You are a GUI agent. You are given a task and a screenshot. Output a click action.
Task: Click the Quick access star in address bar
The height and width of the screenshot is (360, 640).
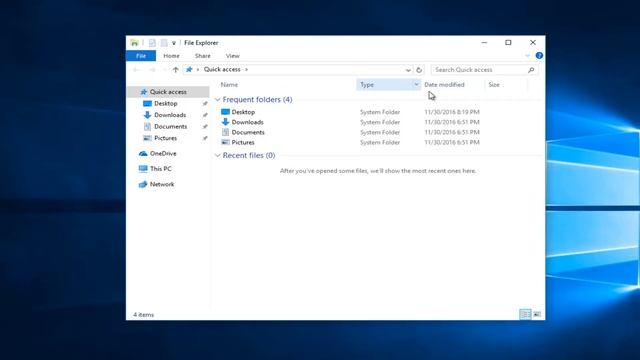pyautogui.click(x=189, y=70)
